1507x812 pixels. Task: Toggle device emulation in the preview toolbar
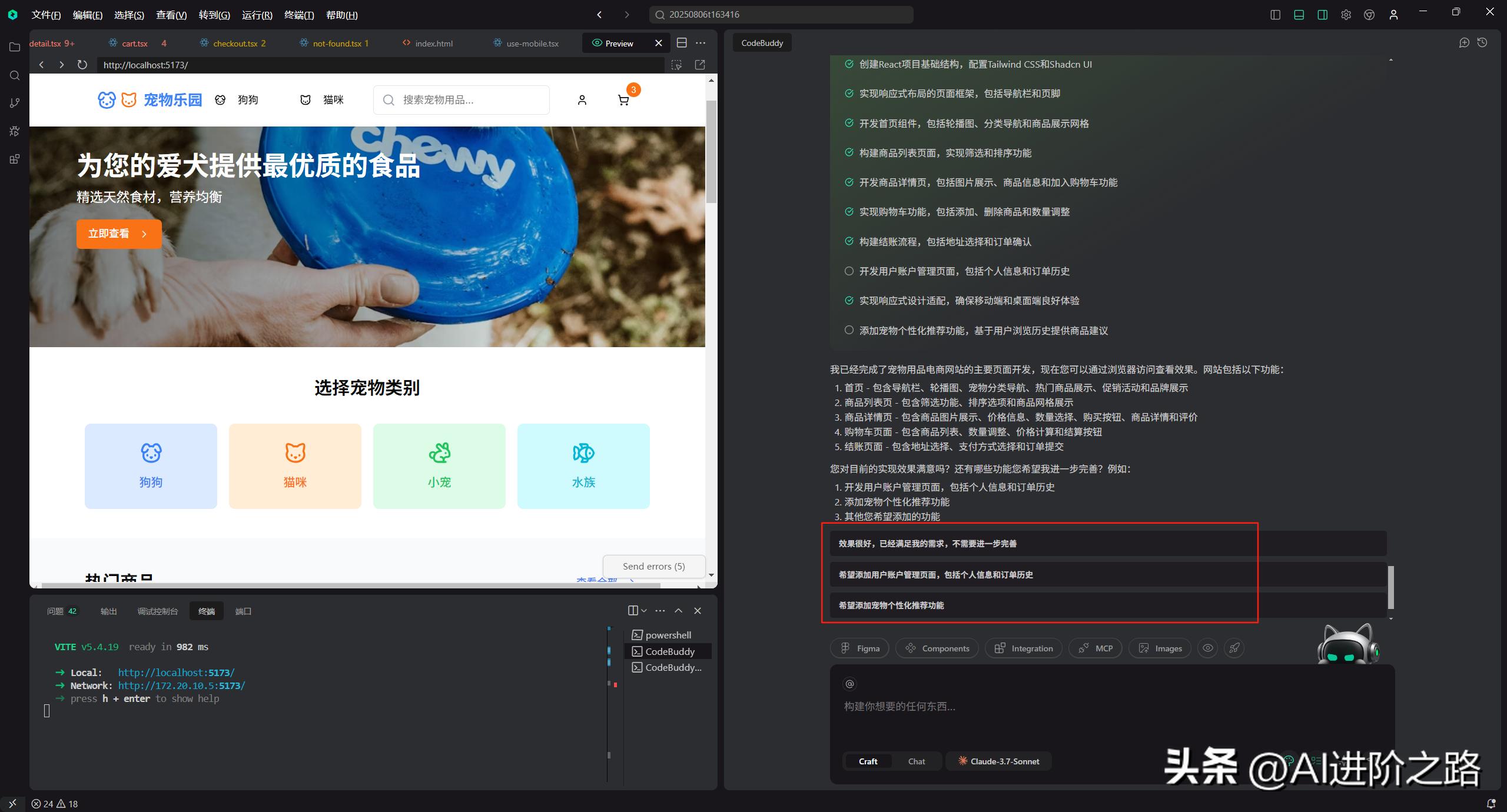(x=677, y=65)
